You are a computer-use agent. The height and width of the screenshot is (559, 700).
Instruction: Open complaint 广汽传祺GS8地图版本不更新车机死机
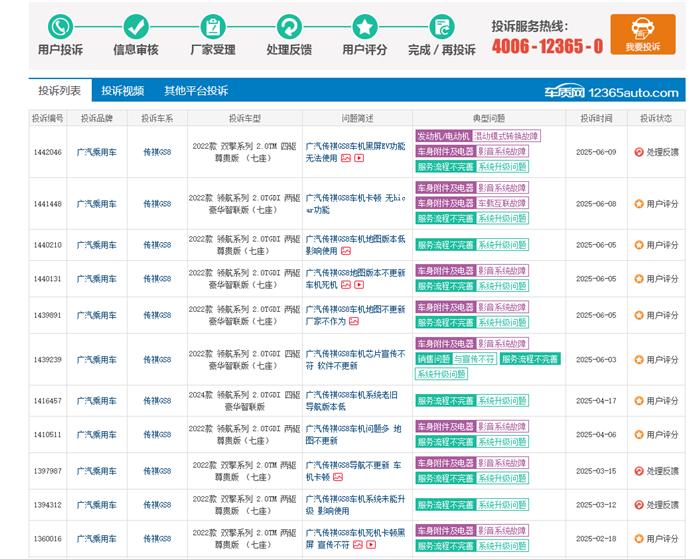(355, 279)
